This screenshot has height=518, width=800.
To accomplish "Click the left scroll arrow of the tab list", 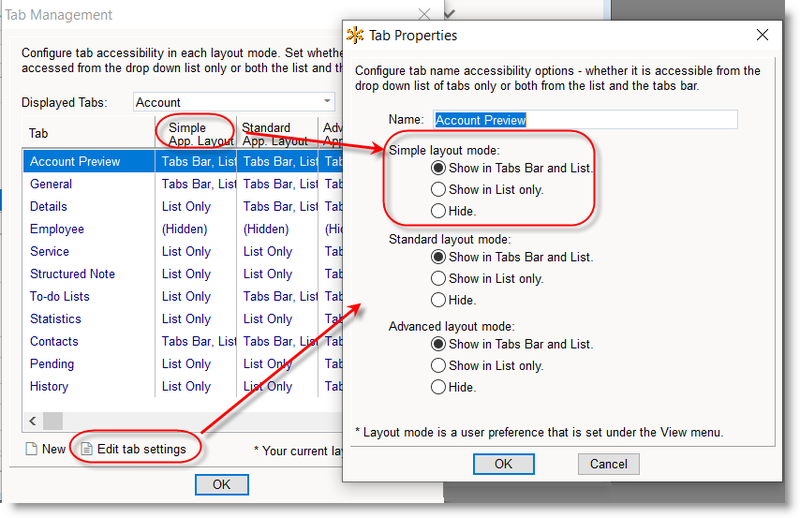I will point(33,421).
